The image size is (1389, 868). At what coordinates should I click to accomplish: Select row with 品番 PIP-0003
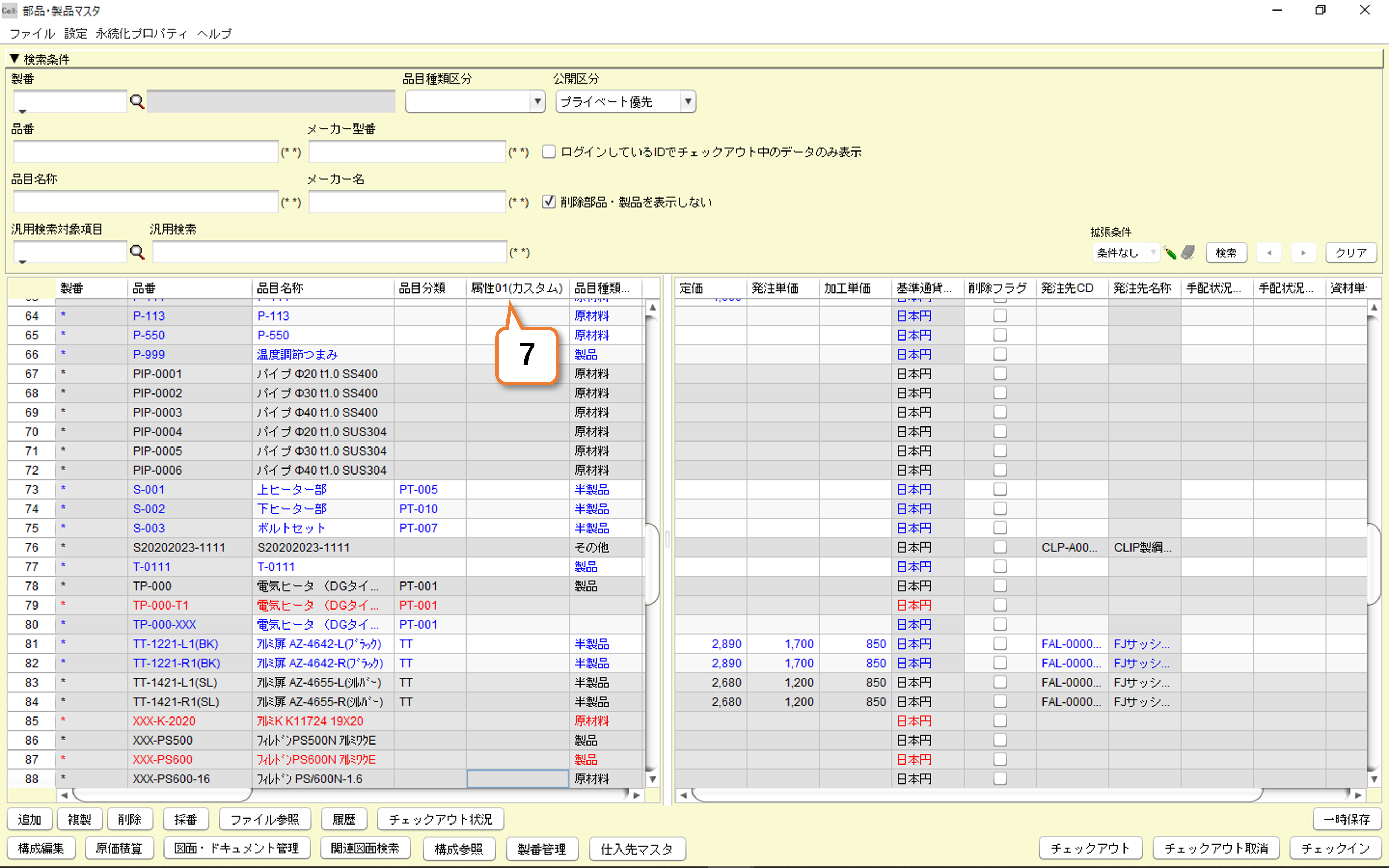[326, 412]
